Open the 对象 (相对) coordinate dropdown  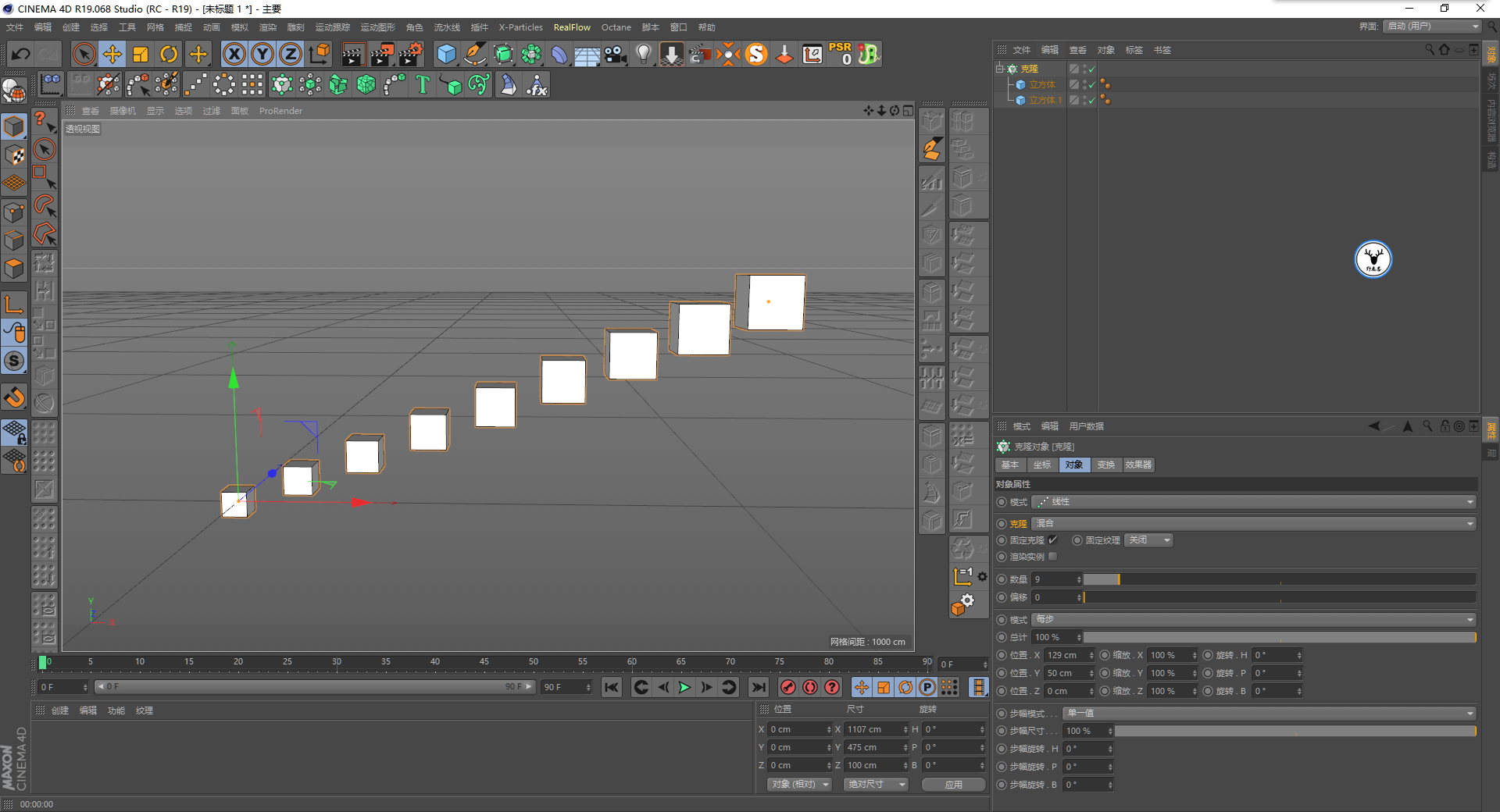[x=798, y=784]
